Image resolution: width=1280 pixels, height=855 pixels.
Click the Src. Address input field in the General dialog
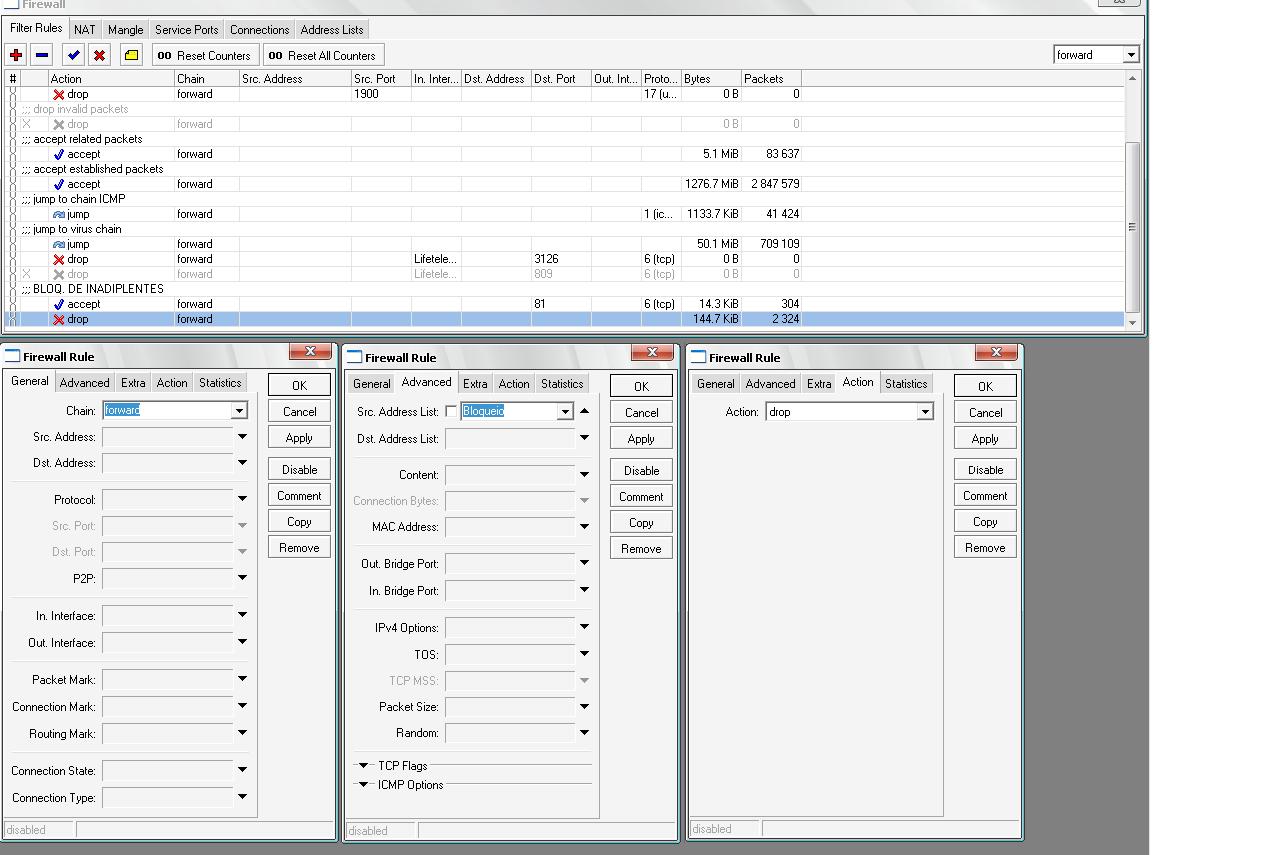point(168,437)
